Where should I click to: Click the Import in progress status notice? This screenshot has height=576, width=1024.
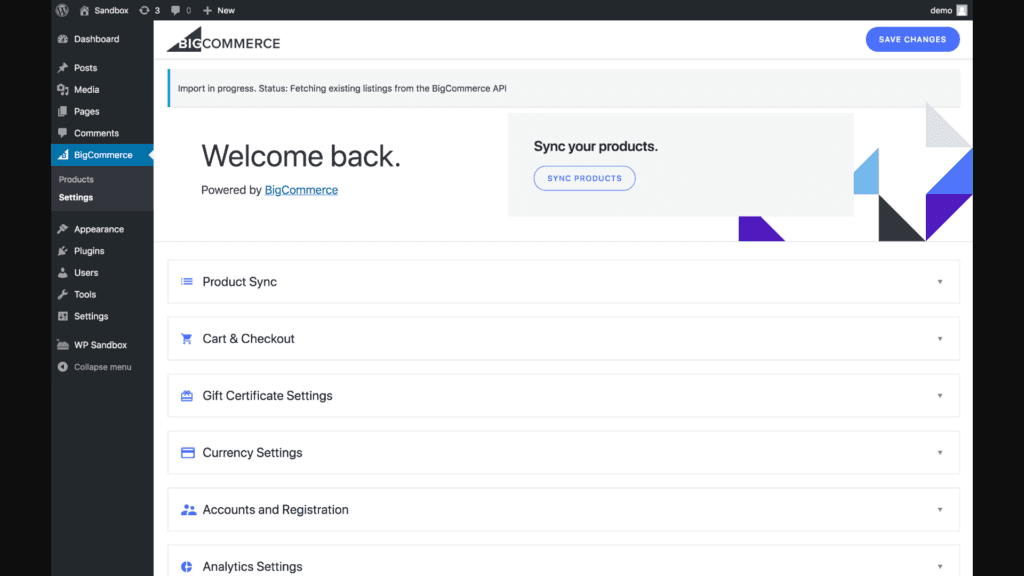pos(564,88)
